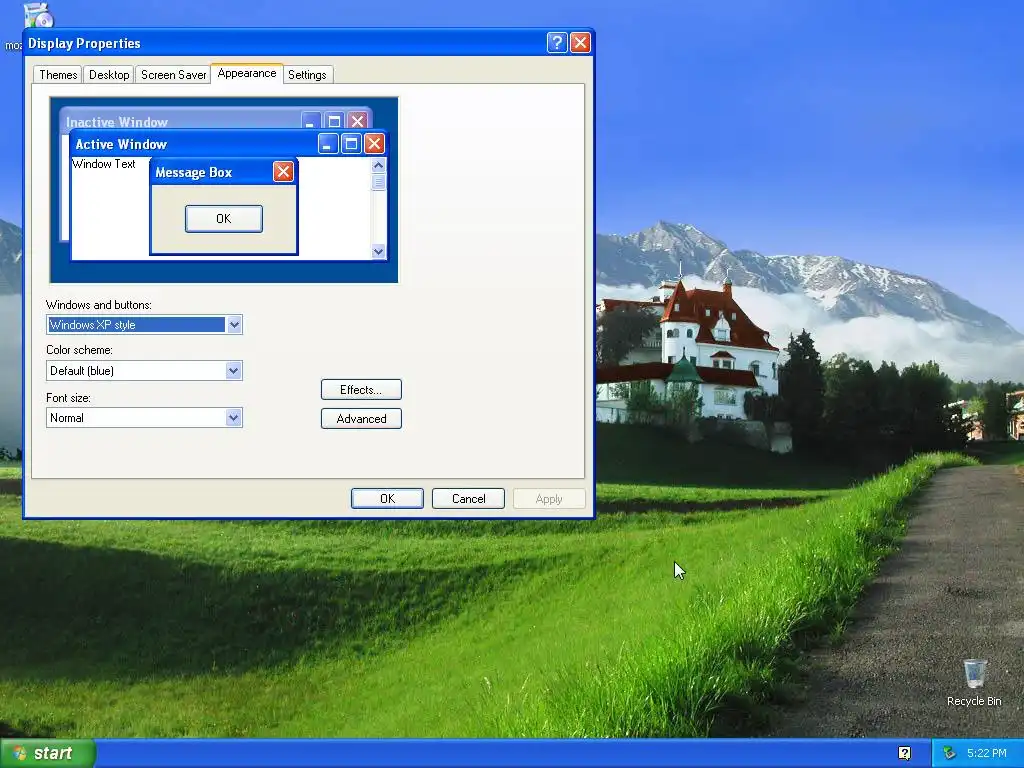Screen dimensions: 1024x768
Task: Open the Recycle Bin desktop icon
Action: point(974,682)
